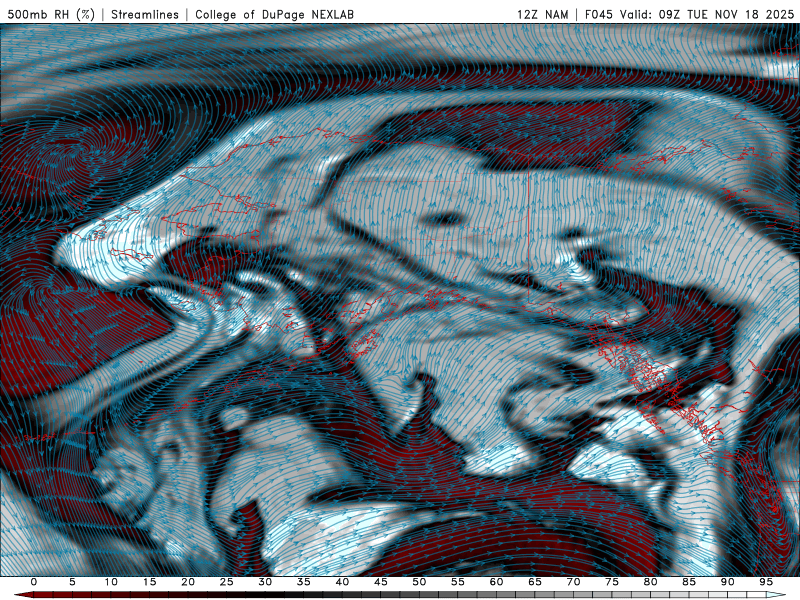
Task: Click the colorbar label "90"
Action: [x=727, y=582]
